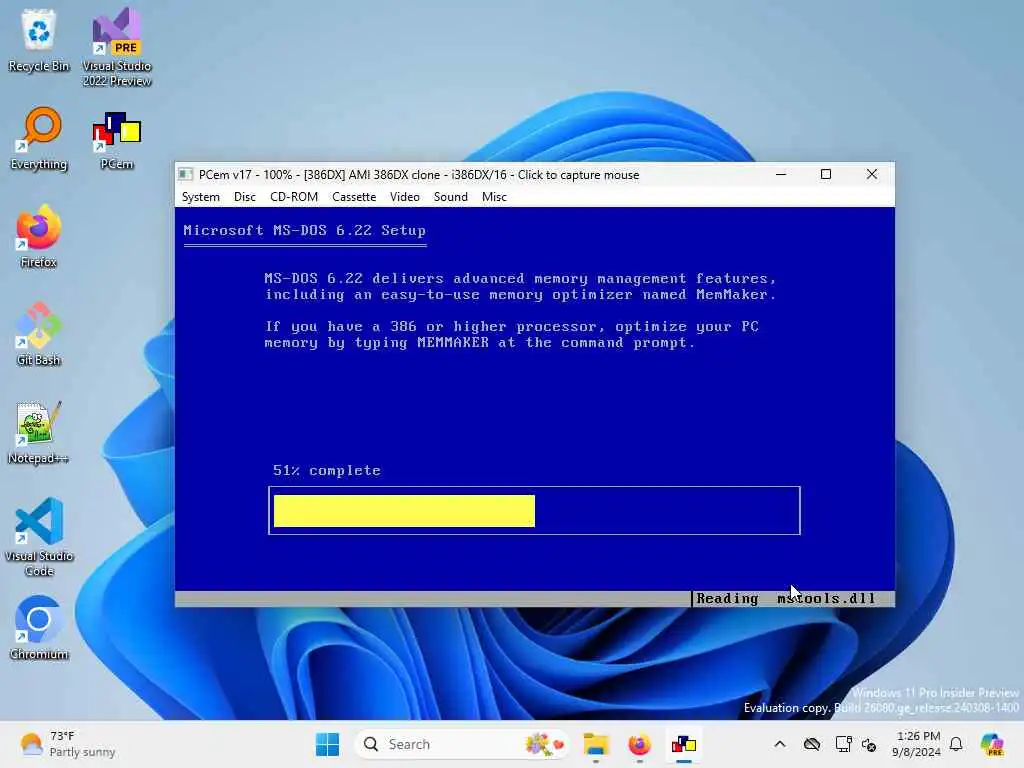Open the Sound menu in PCem

(x=451, y=197)
